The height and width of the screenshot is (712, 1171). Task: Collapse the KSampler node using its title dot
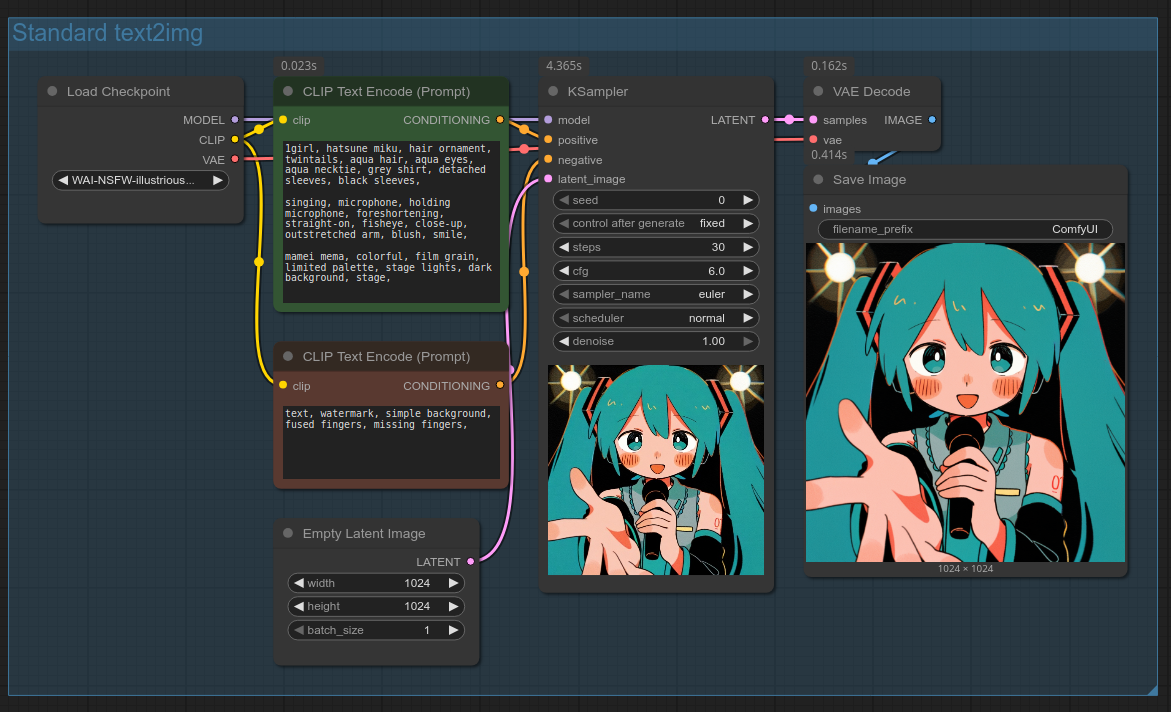tap(553, 91)
